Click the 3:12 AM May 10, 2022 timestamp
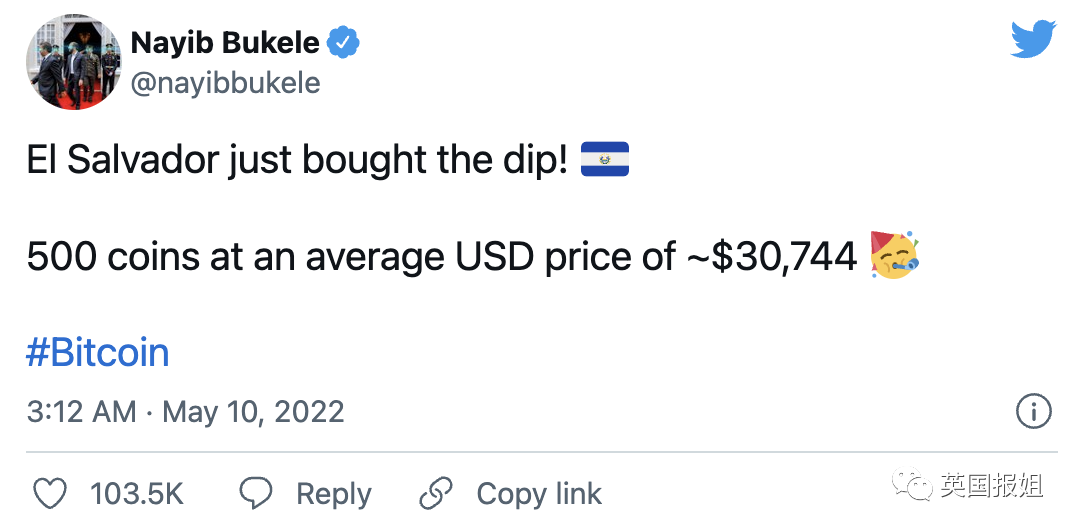 click(x=185, y=411)
